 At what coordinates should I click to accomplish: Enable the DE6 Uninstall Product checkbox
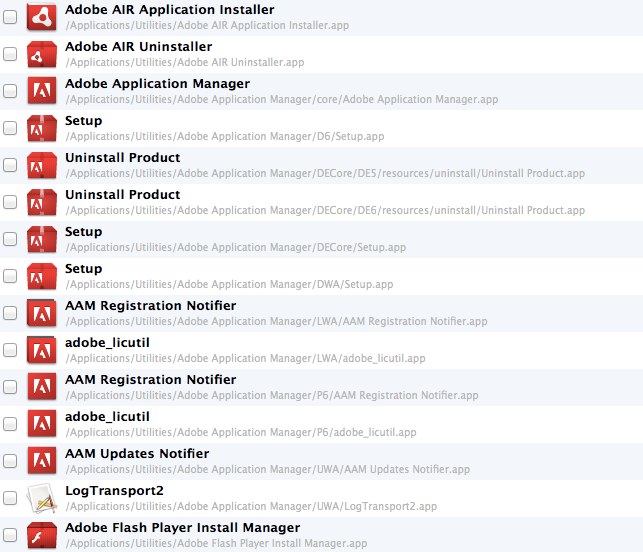(x=10, y=202)
